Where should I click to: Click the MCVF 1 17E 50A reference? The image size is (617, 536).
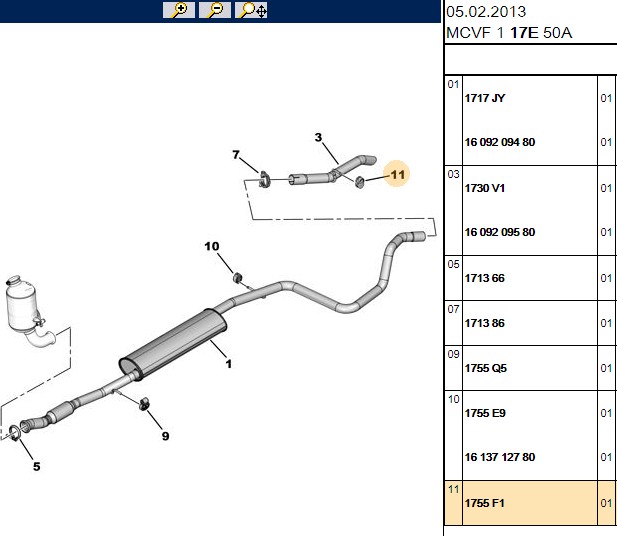(x=509, y=33)
